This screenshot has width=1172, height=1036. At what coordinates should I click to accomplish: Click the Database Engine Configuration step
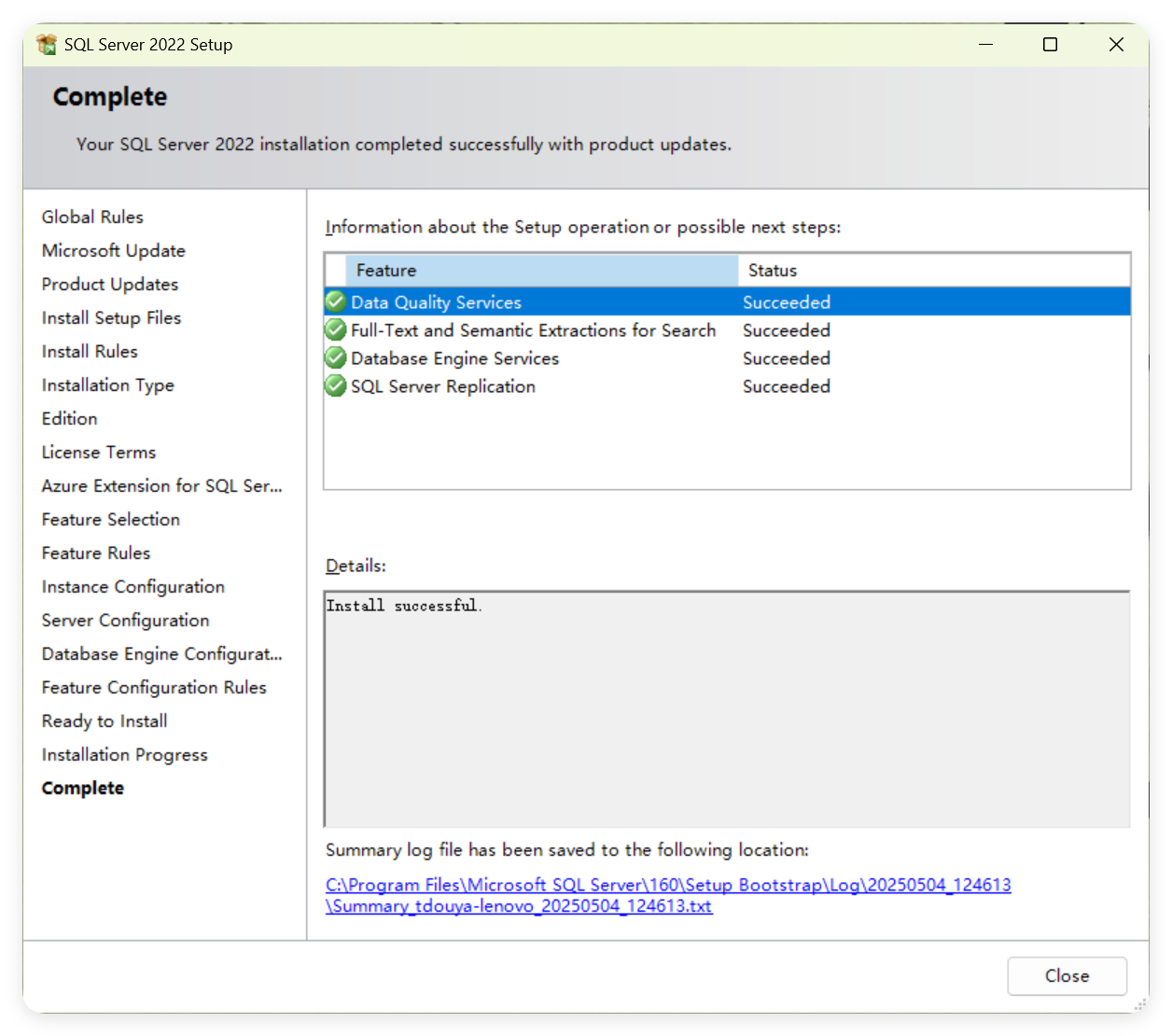tap(161, 653)
